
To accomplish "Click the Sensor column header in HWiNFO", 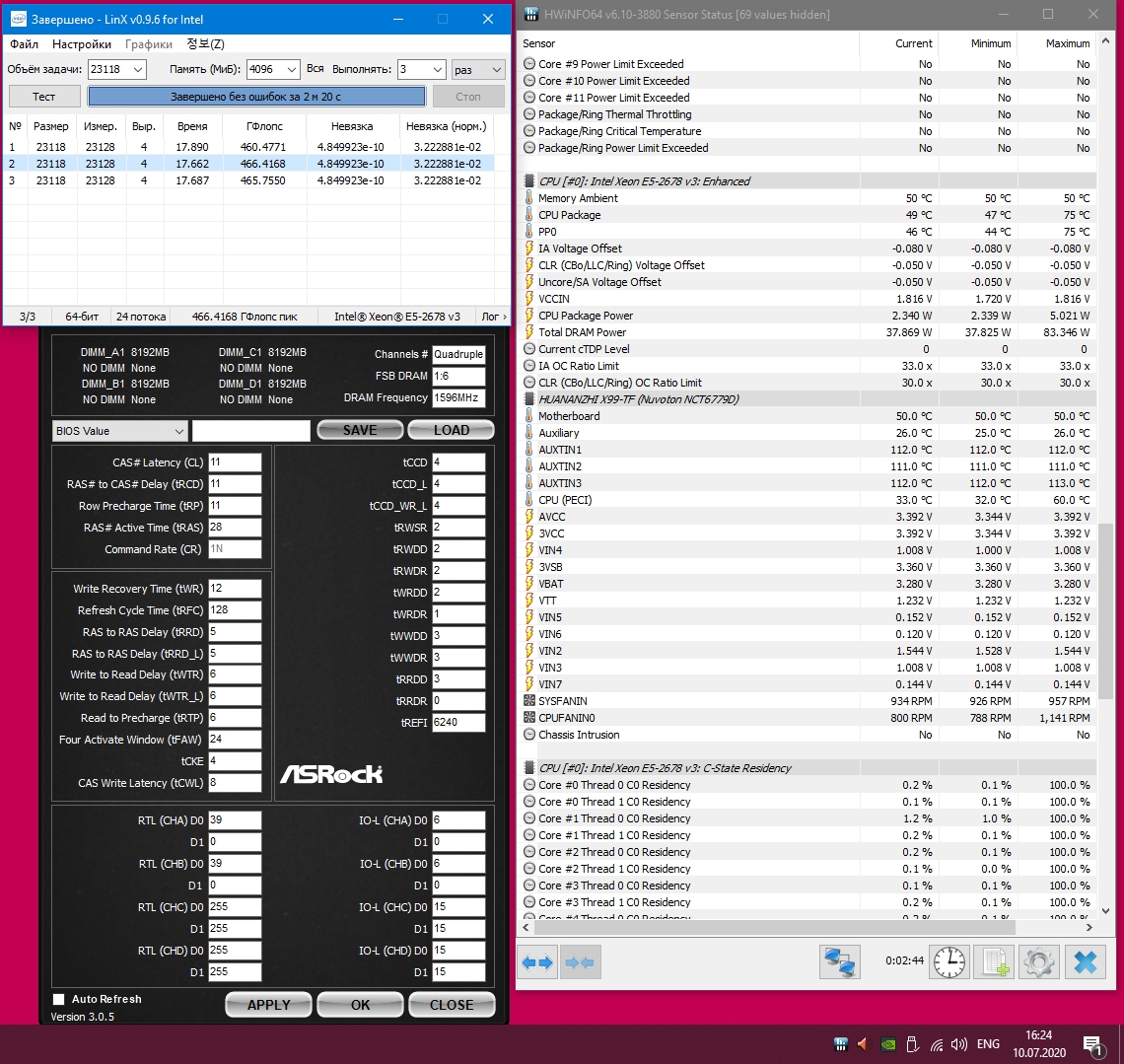I will pyautogui.click(x=689, y=43).
